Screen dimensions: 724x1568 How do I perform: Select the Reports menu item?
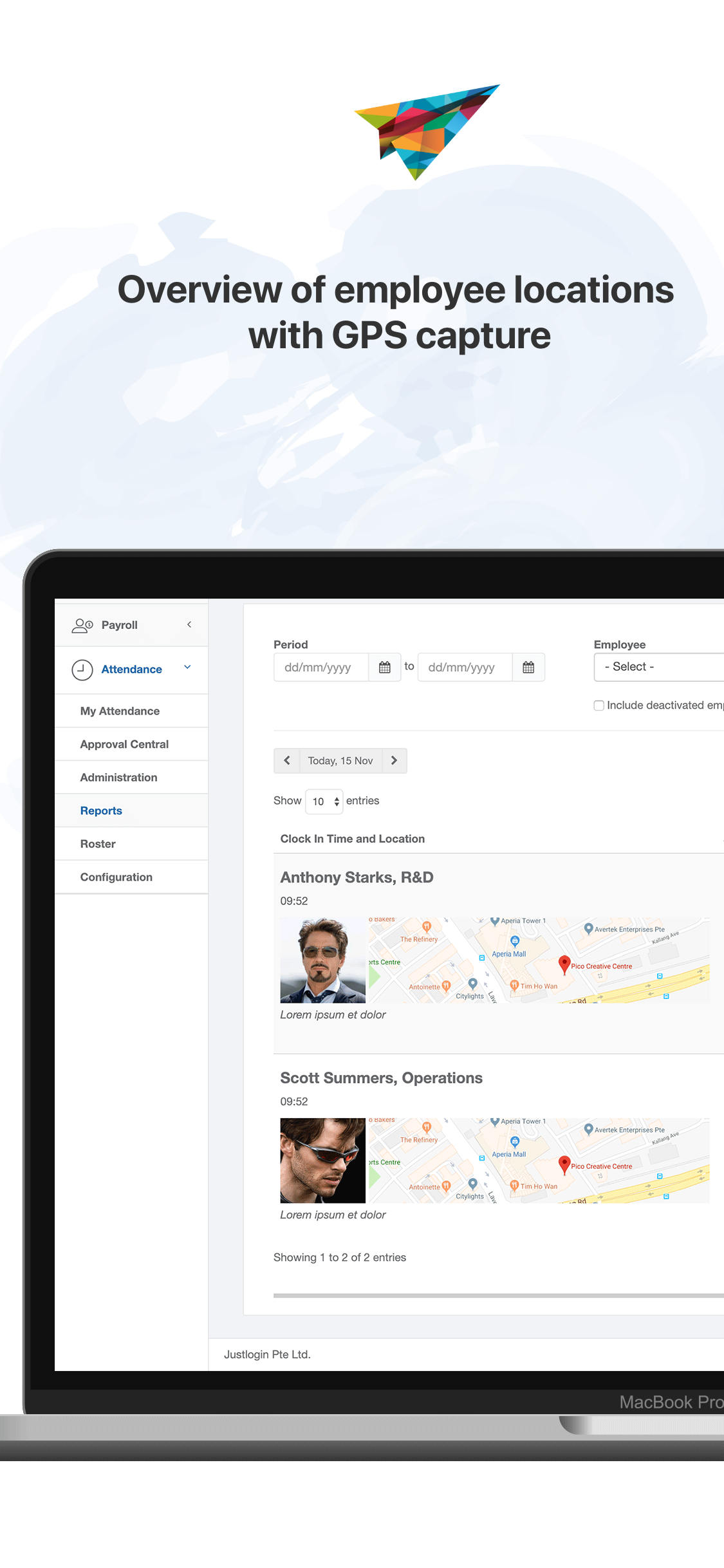[131, 811]
